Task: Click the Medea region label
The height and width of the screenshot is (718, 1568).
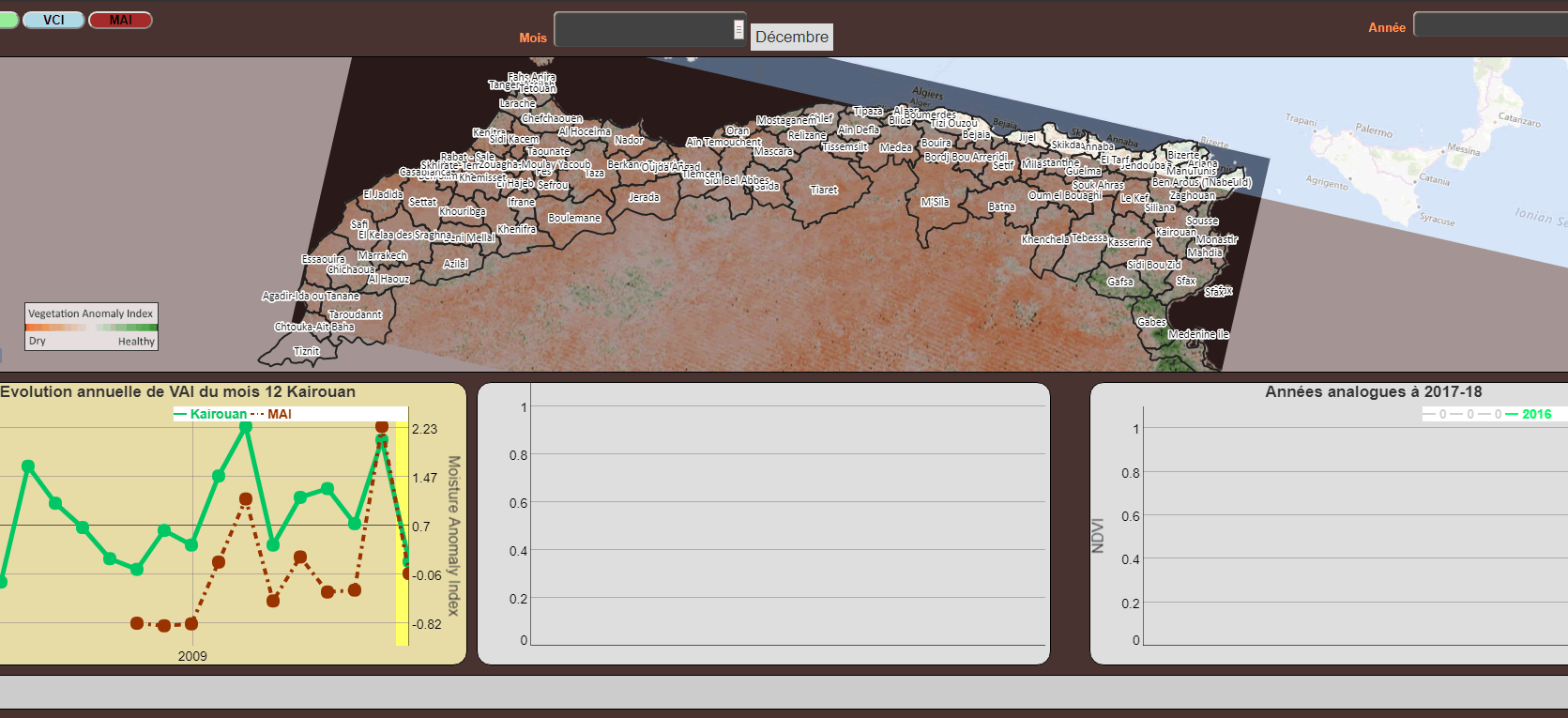Action: 895,147
